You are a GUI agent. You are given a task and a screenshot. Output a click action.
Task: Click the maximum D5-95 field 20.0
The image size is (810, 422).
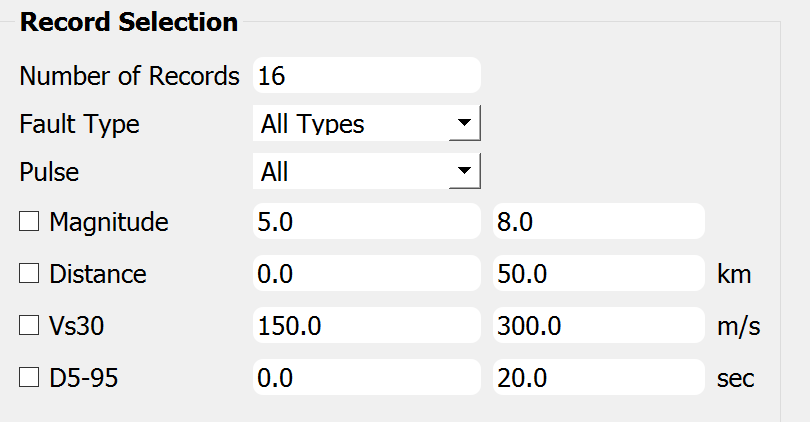(x=599, y=377)
